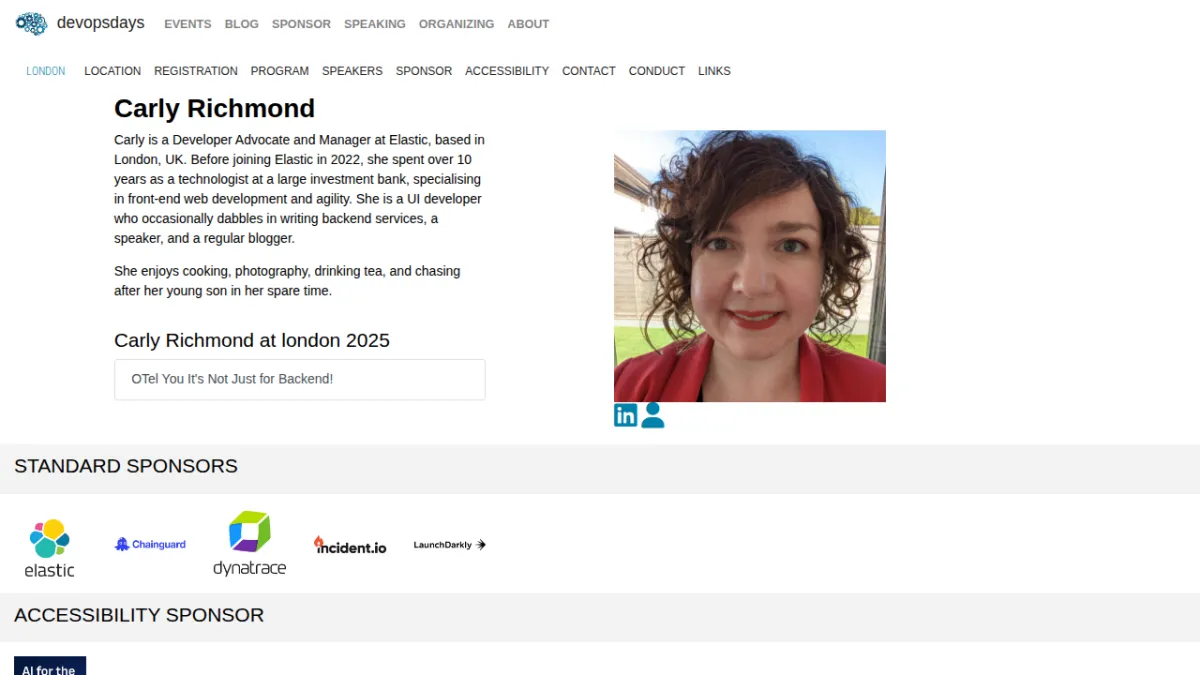The height and width of the screenshot is (675, 1200).
Task: Open the REGISTRATION tab
Action: [x=196, y=71]
